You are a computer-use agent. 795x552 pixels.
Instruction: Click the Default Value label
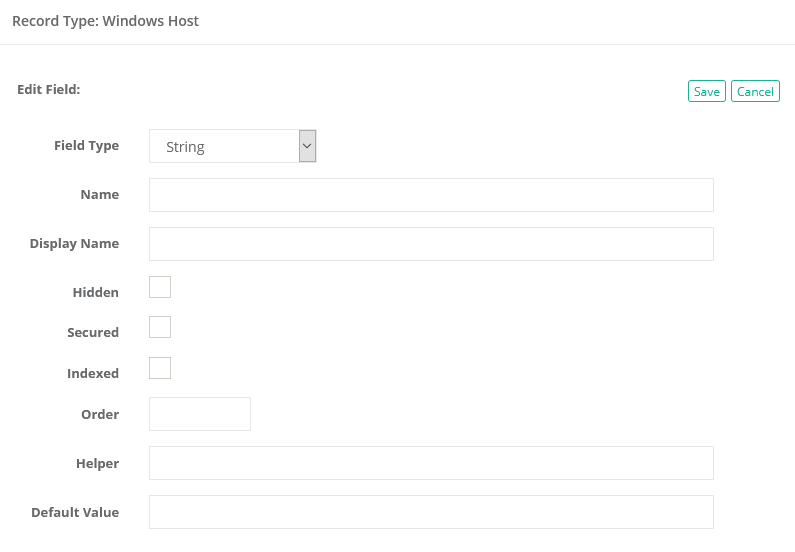coord(74,513)
